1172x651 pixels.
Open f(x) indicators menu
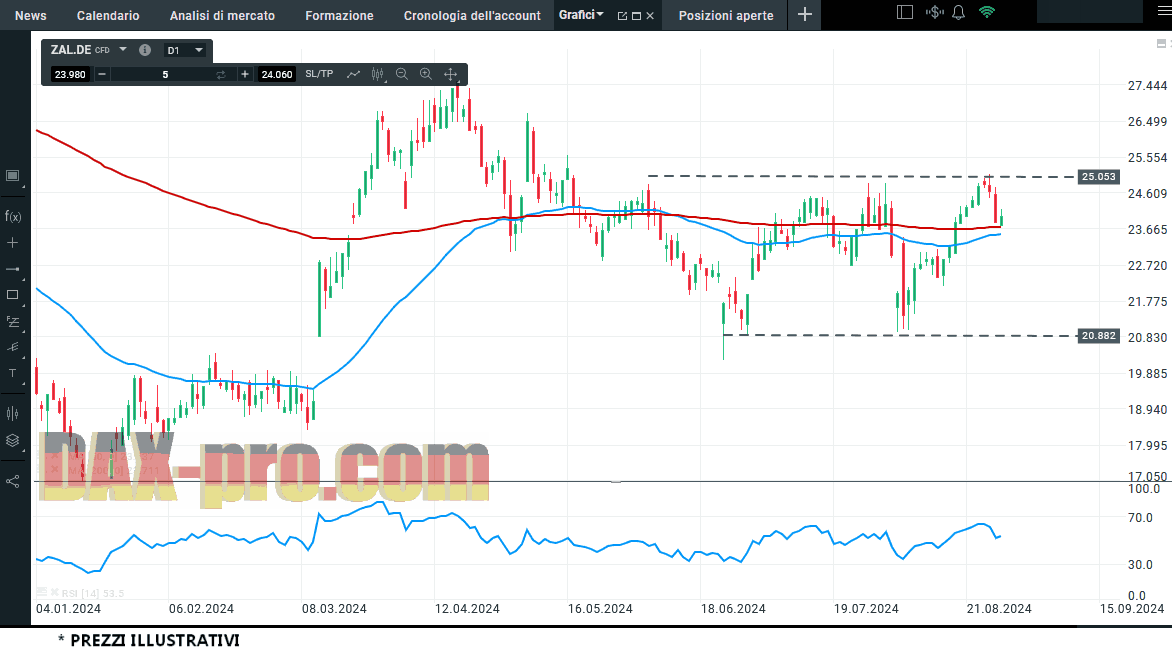(x=13, y=217)
